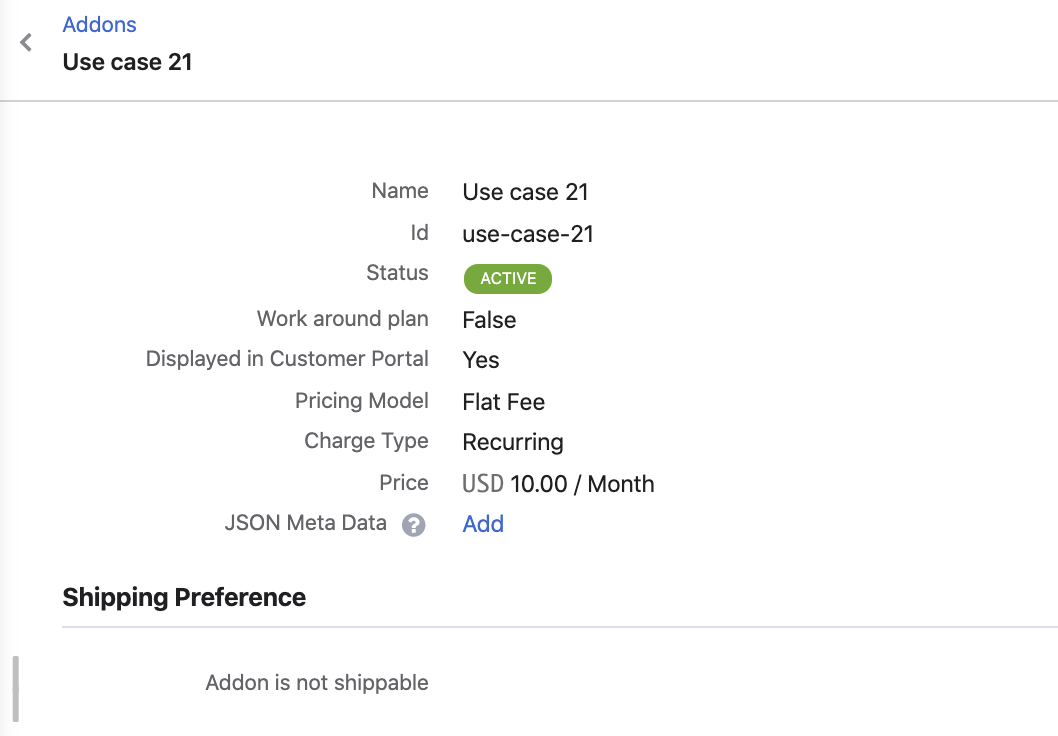Click the USD 10.00 / Month price value
This screenshot has width=1058, height=736.
point(558,484)
